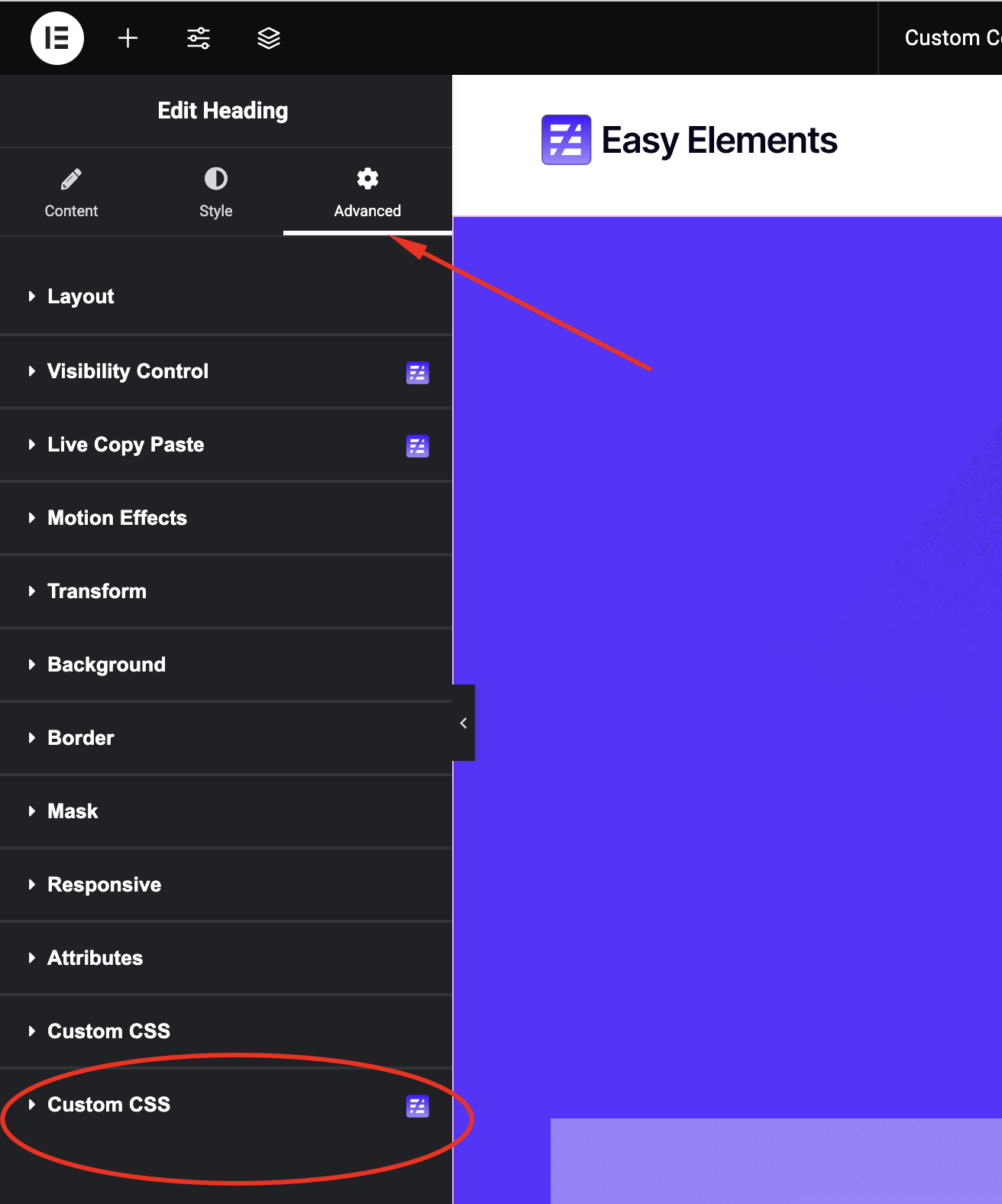Collapse the editor panel with arrow handle
The image size is (1002, 1204).
click(464, 723)
